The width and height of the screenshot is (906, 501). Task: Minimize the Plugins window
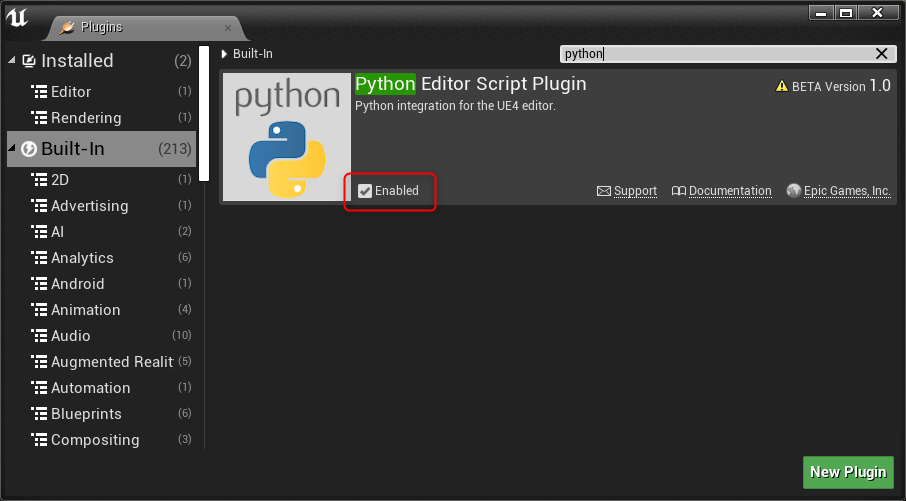[x=821, y=13]
